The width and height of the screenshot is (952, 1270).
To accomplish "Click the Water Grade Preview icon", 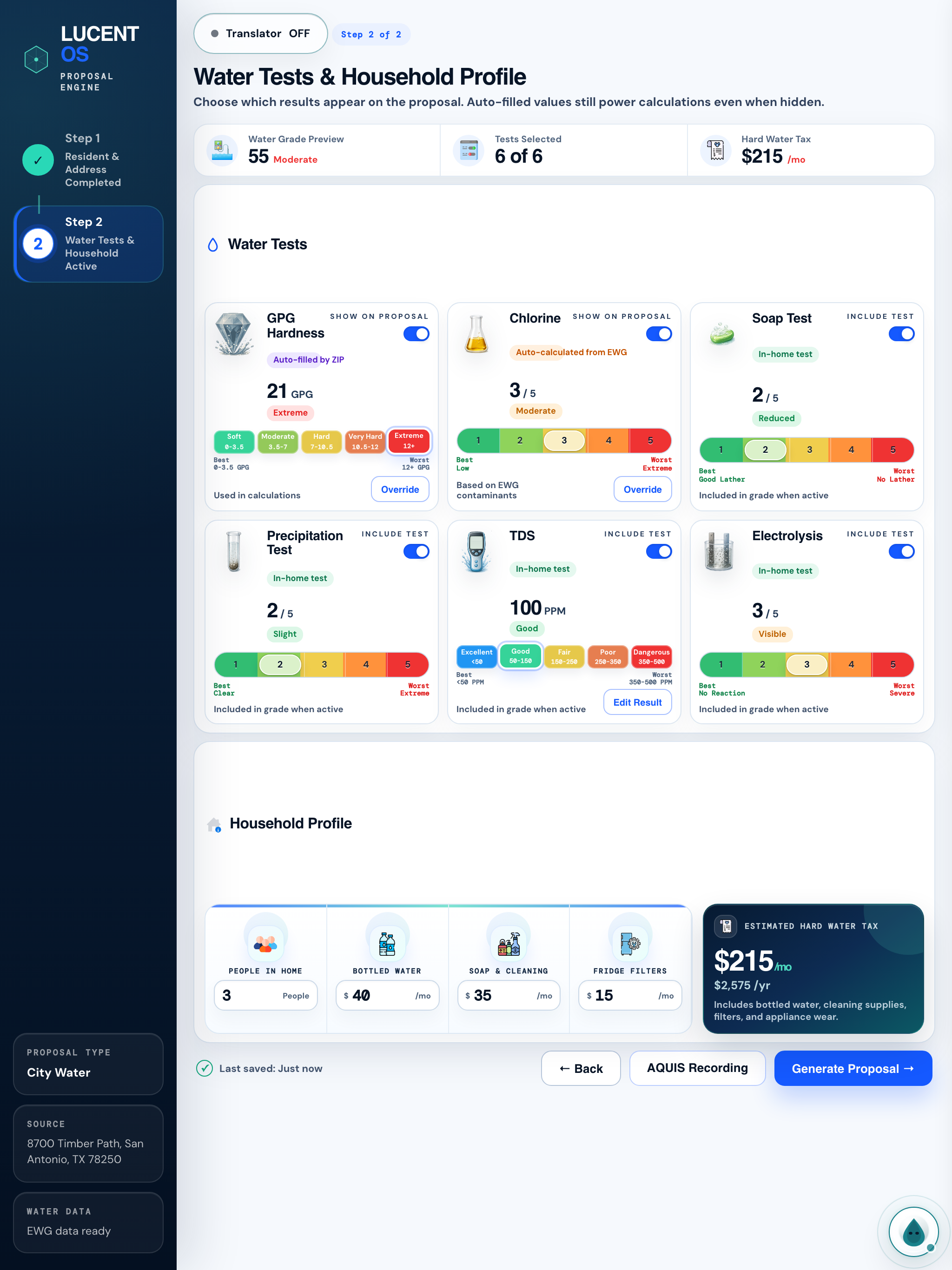I will tap(222, 151).
